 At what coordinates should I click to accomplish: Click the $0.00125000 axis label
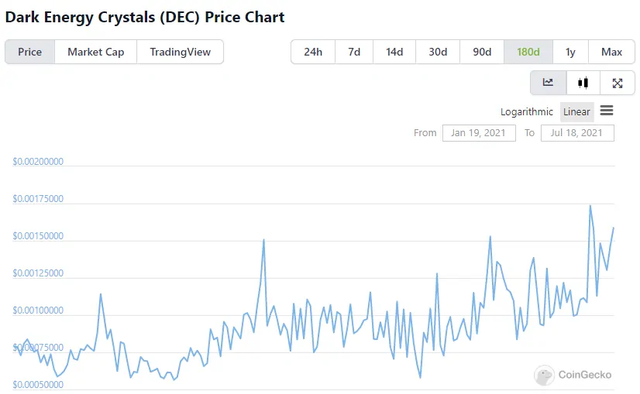point(38,273)
